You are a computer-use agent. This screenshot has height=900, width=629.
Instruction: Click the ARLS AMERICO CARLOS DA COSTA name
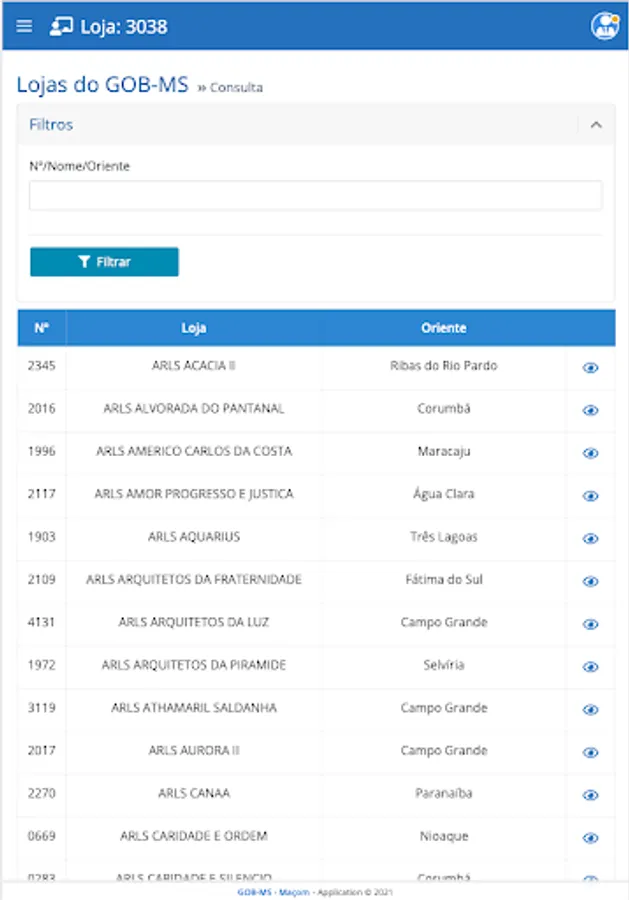point(194,451)
